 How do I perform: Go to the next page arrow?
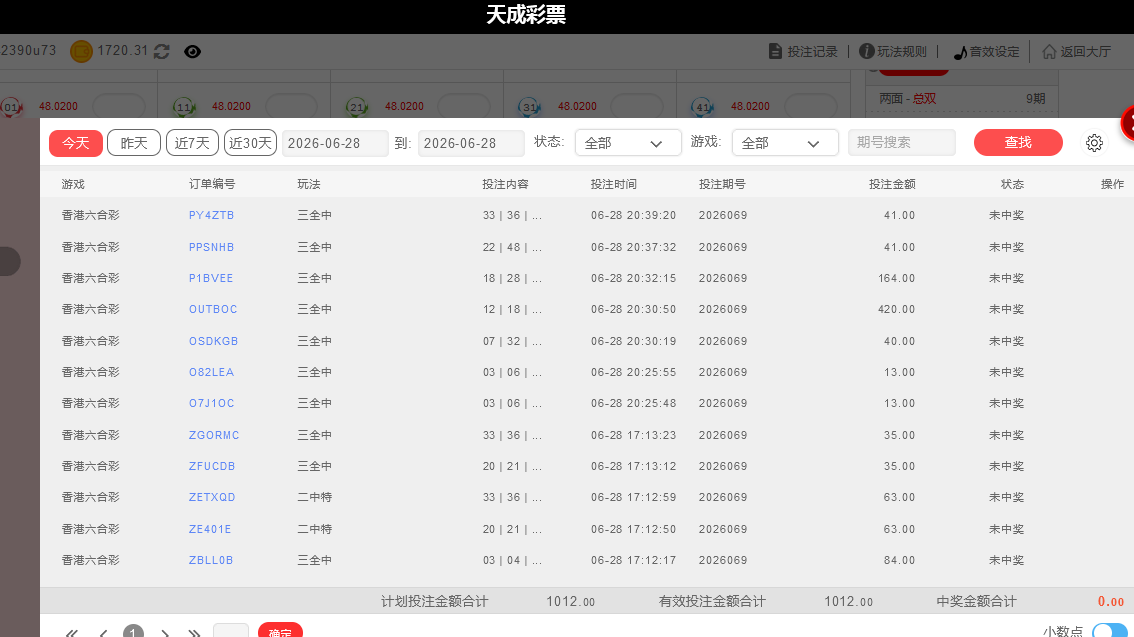pyautogui.click(x=165, y=633)
